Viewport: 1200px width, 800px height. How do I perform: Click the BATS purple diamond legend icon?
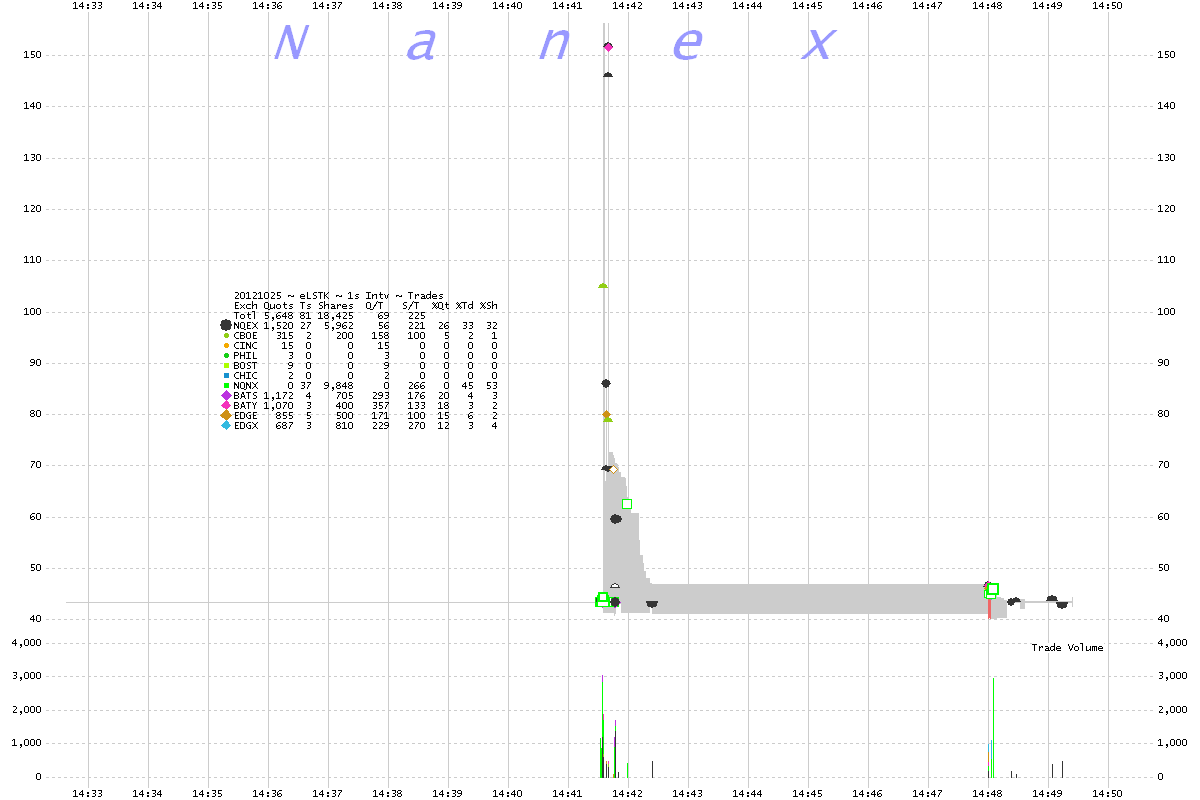point(226,395)
